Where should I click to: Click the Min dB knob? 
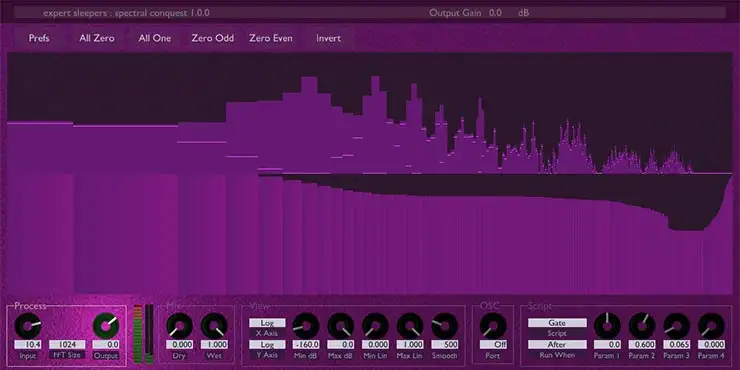tap(306, 326)
